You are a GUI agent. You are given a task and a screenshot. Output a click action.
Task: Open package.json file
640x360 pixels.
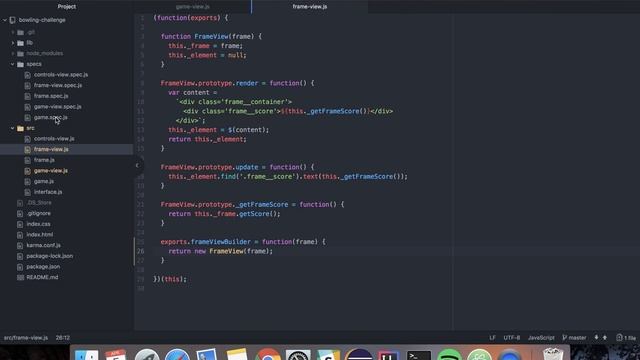point(43,267)
